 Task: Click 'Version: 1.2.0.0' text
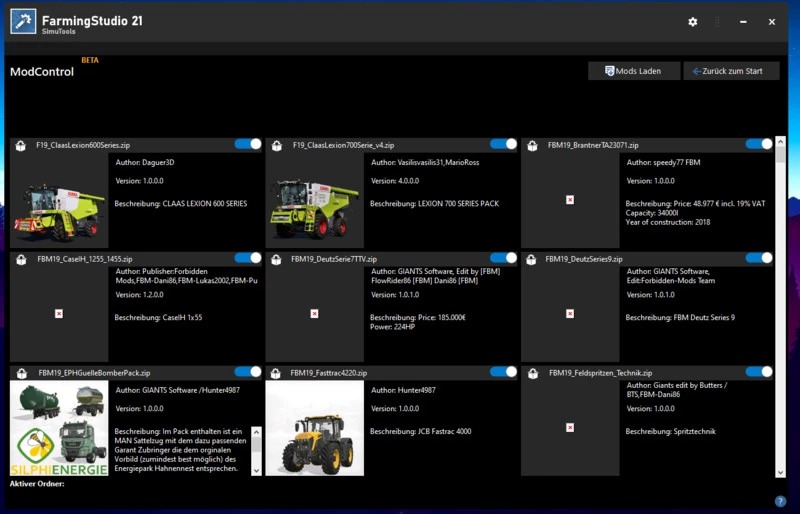[x=139, y=295]
